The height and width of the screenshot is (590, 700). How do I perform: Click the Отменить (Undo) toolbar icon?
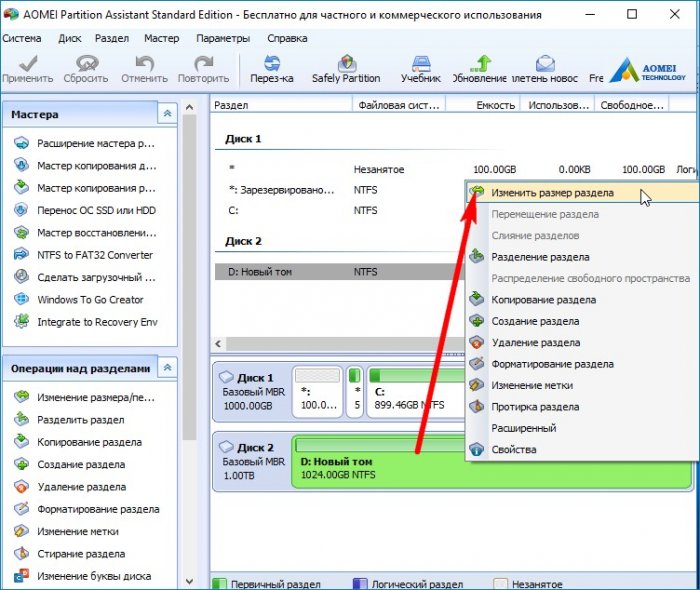click(144, 69)
